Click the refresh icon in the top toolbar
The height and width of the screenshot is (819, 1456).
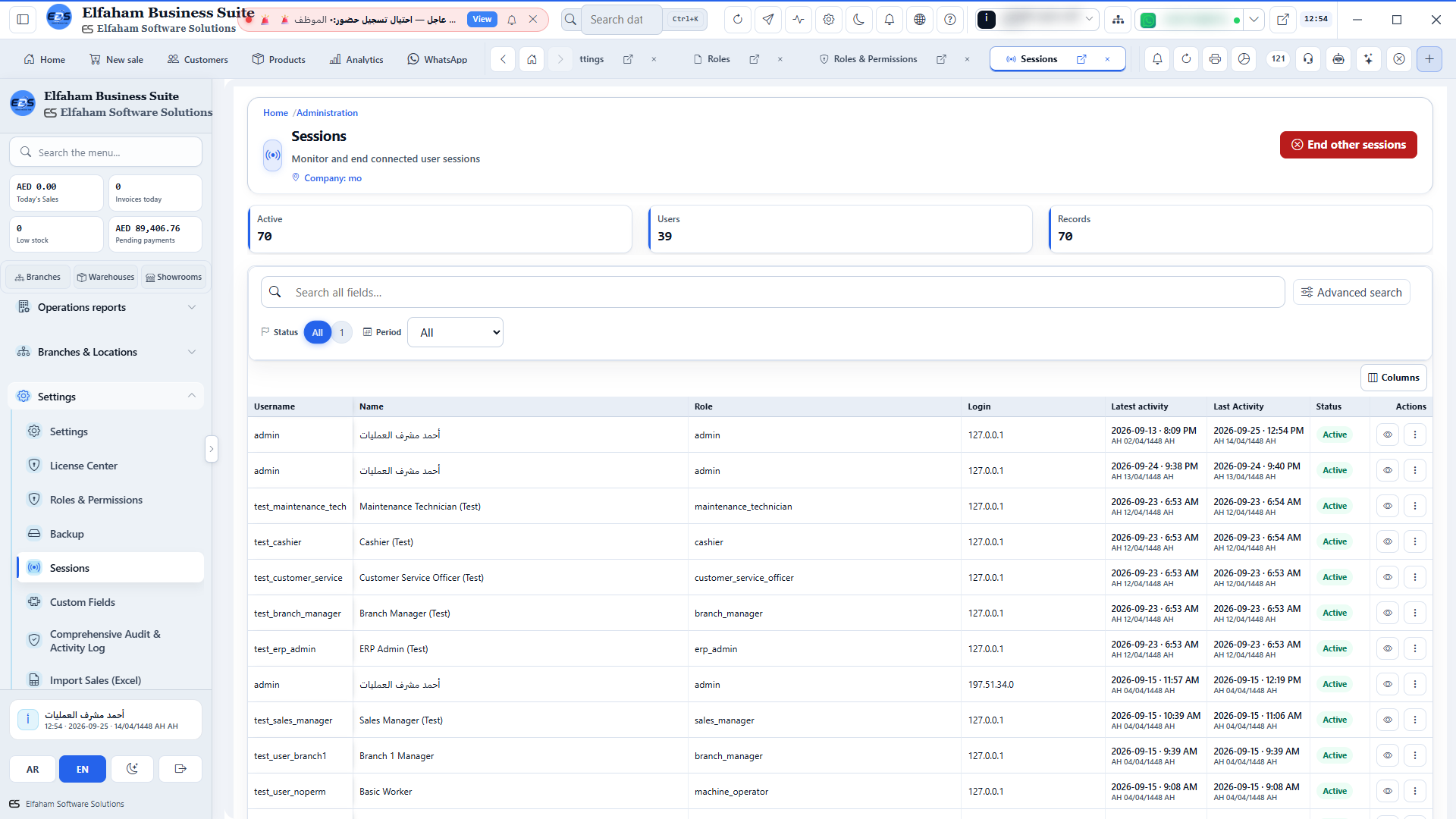click(x=738, y=20)
